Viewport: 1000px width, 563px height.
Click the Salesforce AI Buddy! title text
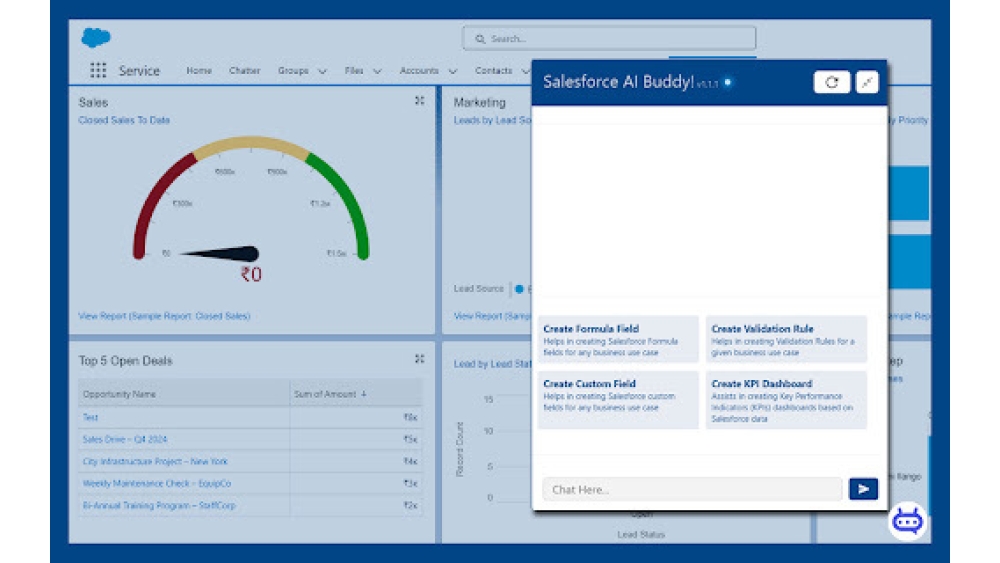[618, 82]
